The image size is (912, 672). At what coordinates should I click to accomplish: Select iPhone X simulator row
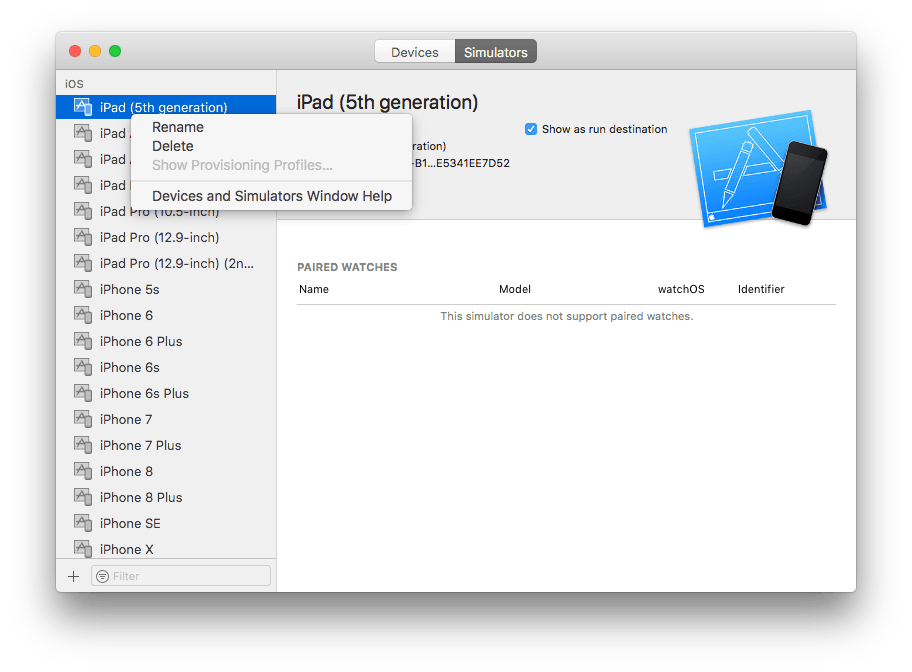pyautogui.click(x=166, y=549)
